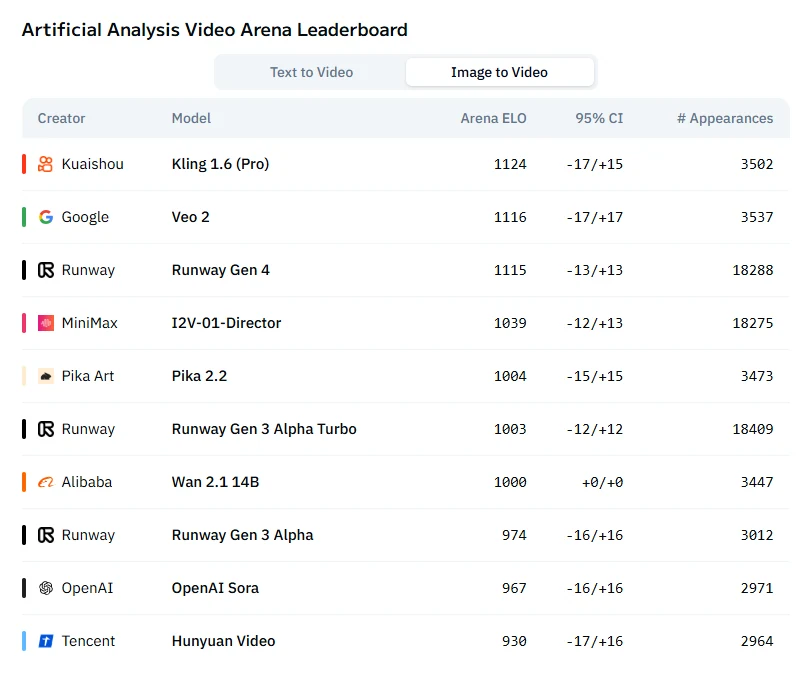Click the Kuaishou creator name
The image size is (799, 689).
[92, 164]
